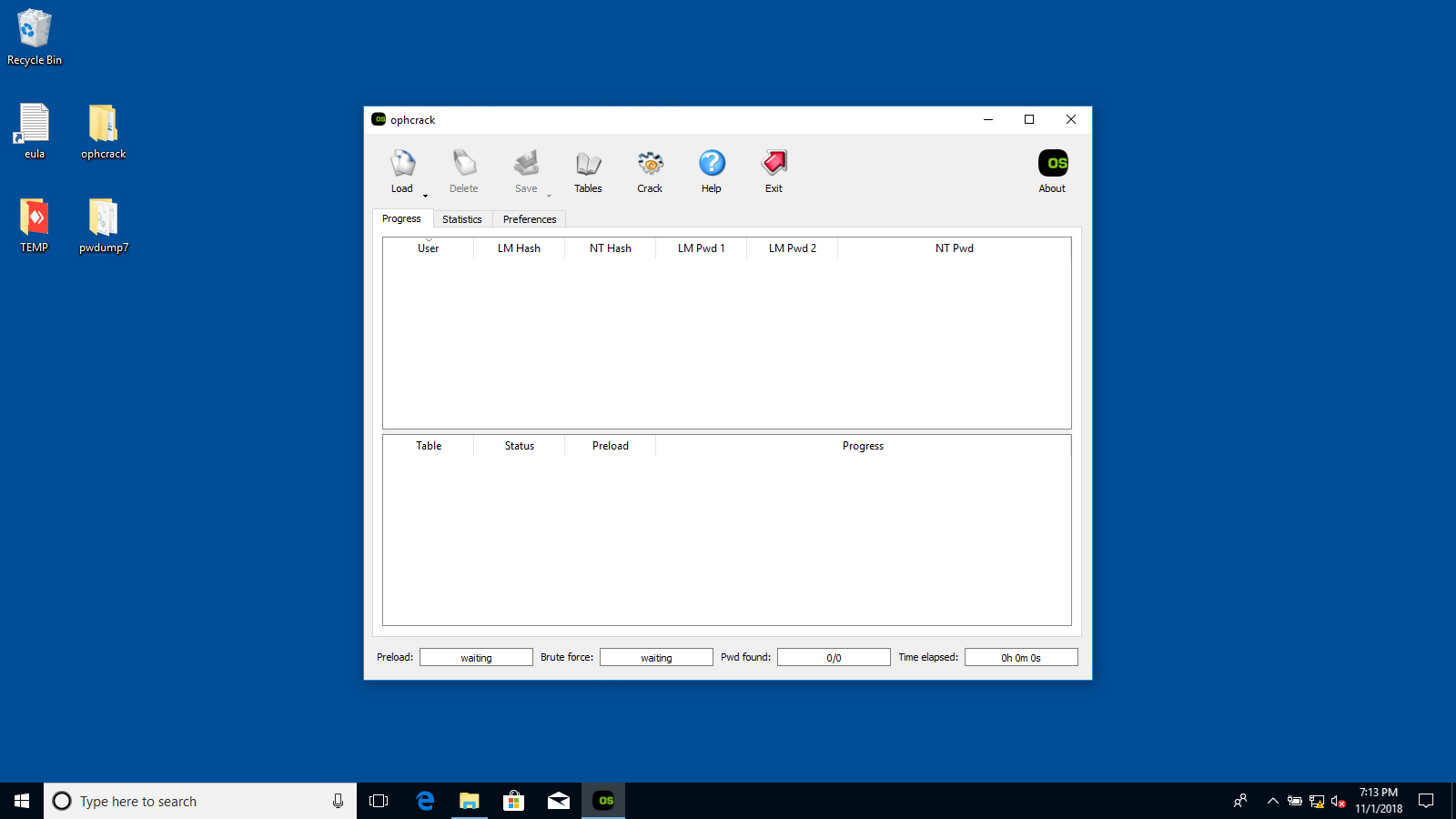Select the Recycle Bin desktop icon
1456x819 pixels.
(x=35, y=37)
